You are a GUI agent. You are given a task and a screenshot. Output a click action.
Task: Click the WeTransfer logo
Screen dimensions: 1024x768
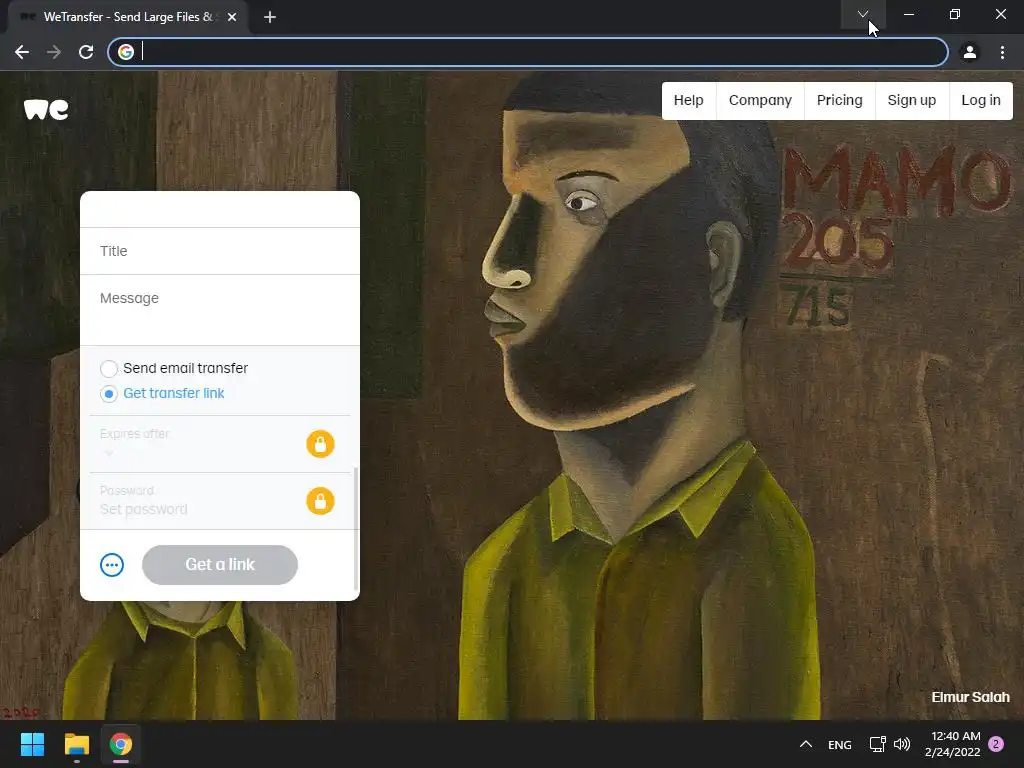tap(46, 109)
